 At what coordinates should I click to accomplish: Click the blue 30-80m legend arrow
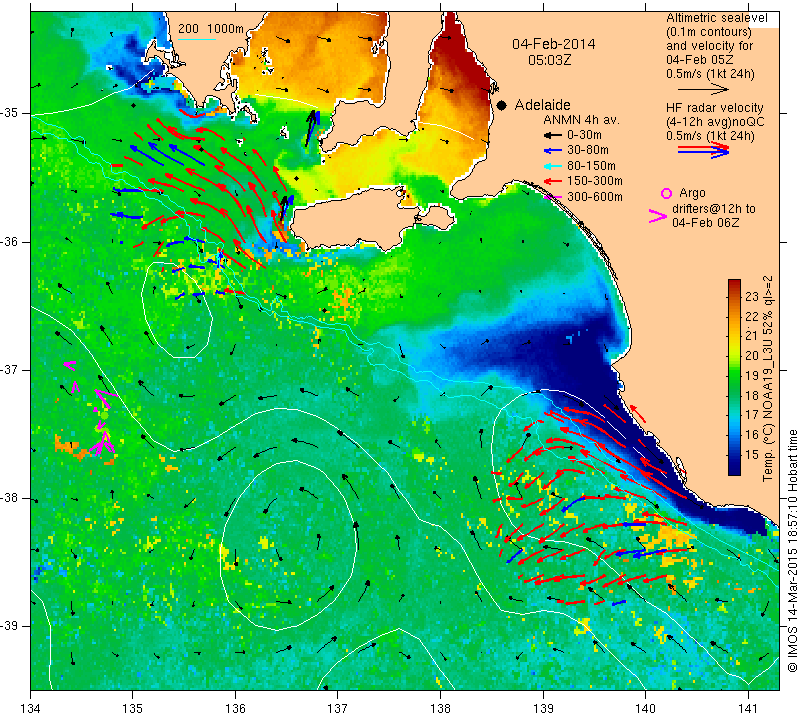click(x=552, y=151)
